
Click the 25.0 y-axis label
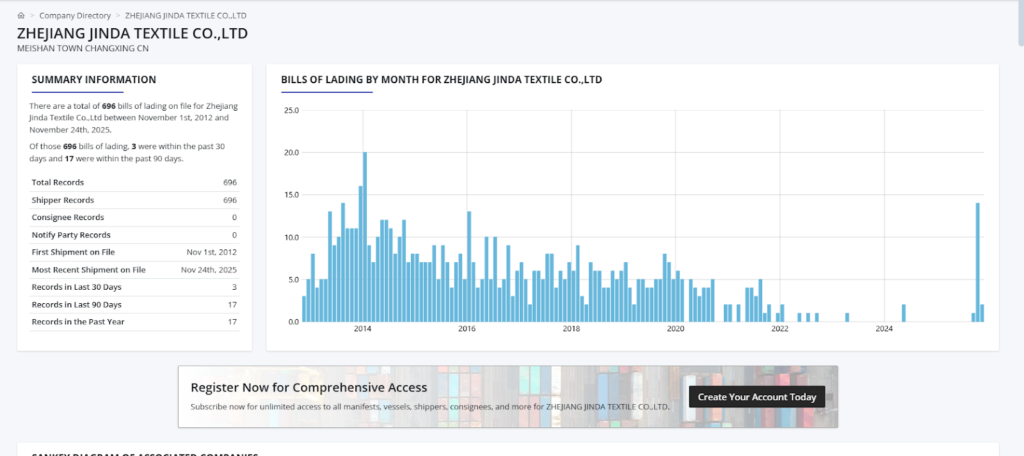(291, 110)
